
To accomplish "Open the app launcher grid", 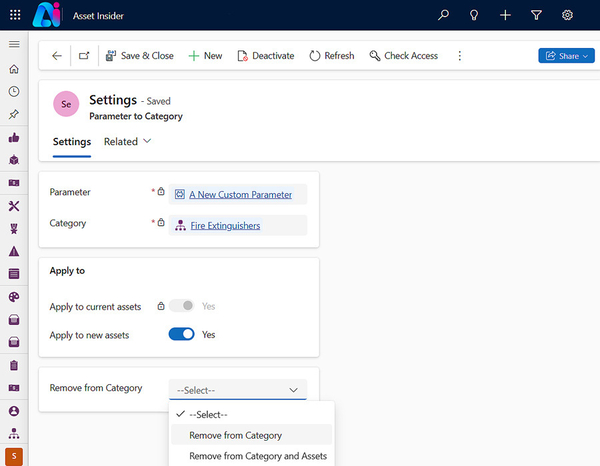I will (x=15, y=15).
